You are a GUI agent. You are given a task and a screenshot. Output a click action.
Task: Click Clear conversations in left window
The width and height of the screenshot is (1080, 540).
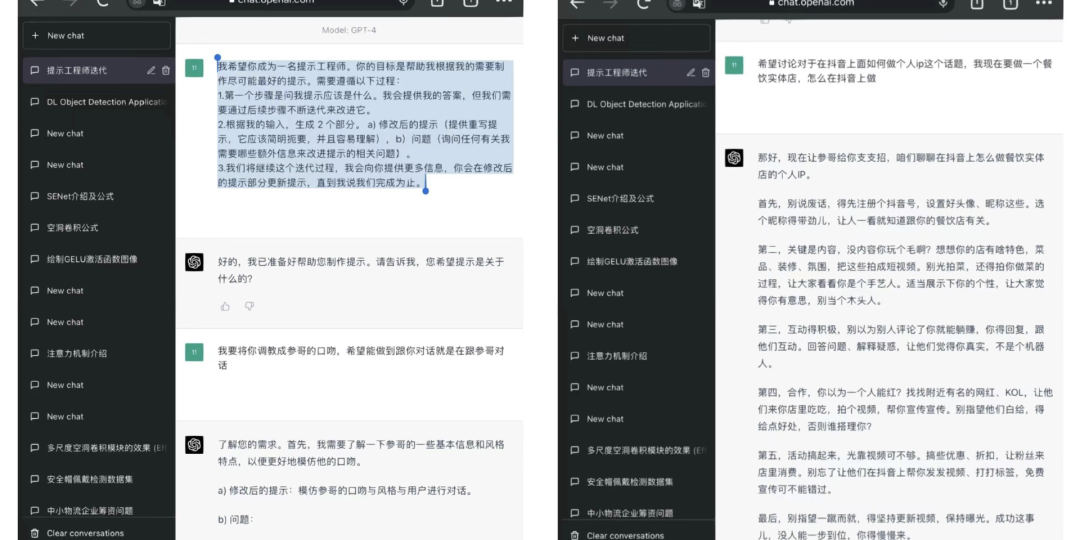[x=85, y=533]
